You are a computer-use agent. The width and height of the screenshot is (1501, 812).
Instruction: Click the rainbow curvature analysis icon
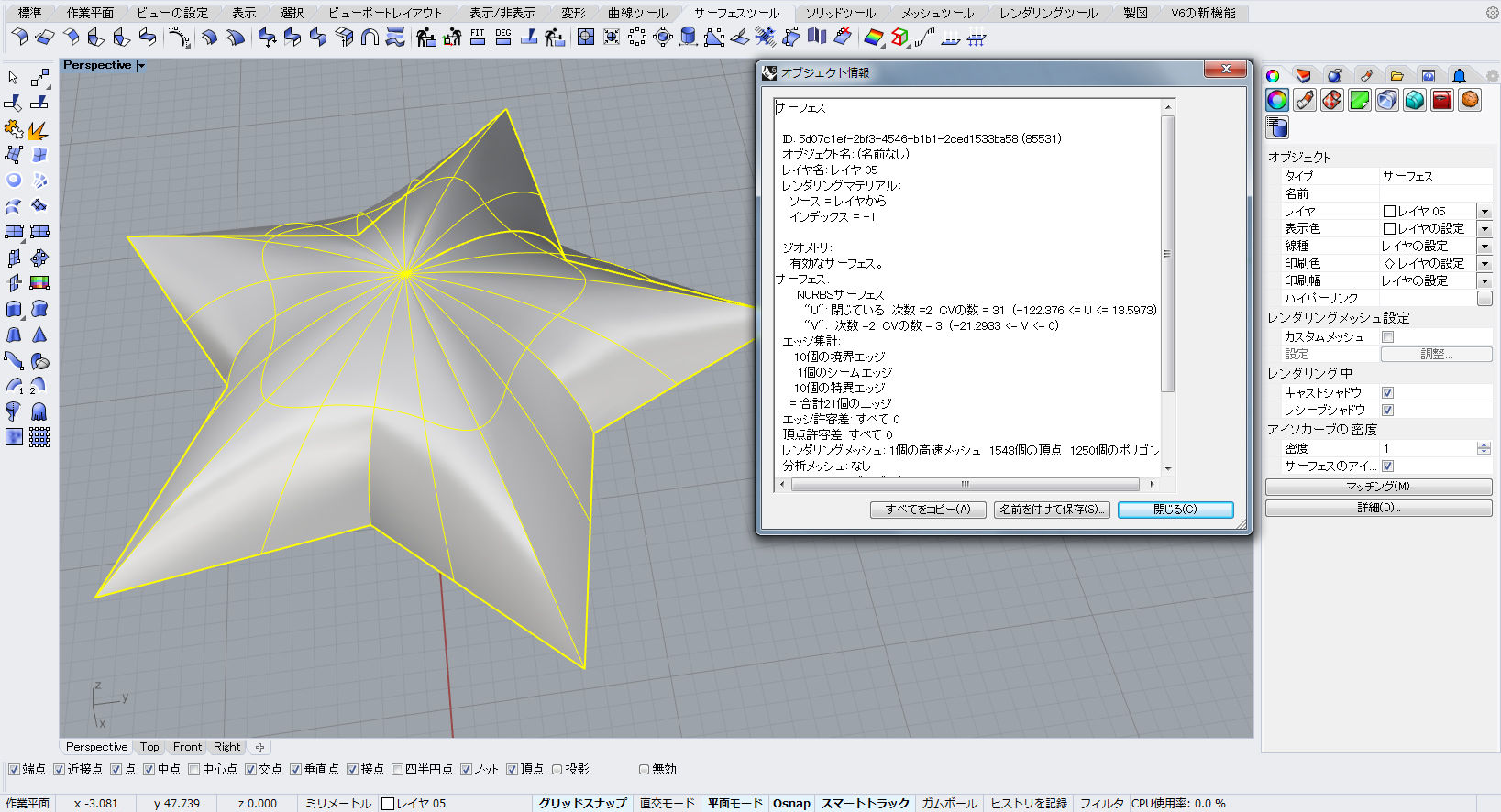click(x=874, y=37)
